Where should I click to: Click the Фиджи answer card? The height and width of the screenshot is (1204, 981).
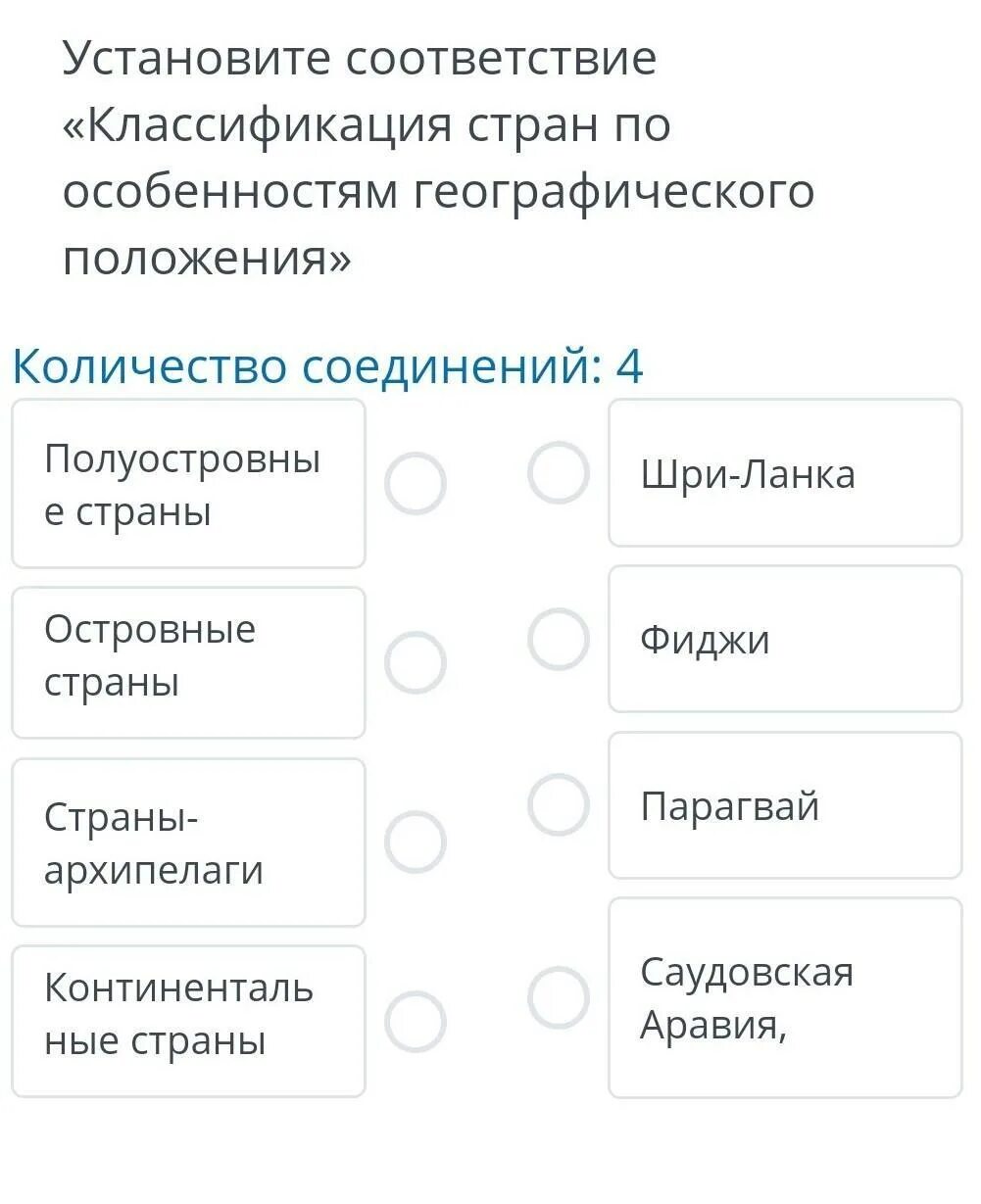(785, 639)
